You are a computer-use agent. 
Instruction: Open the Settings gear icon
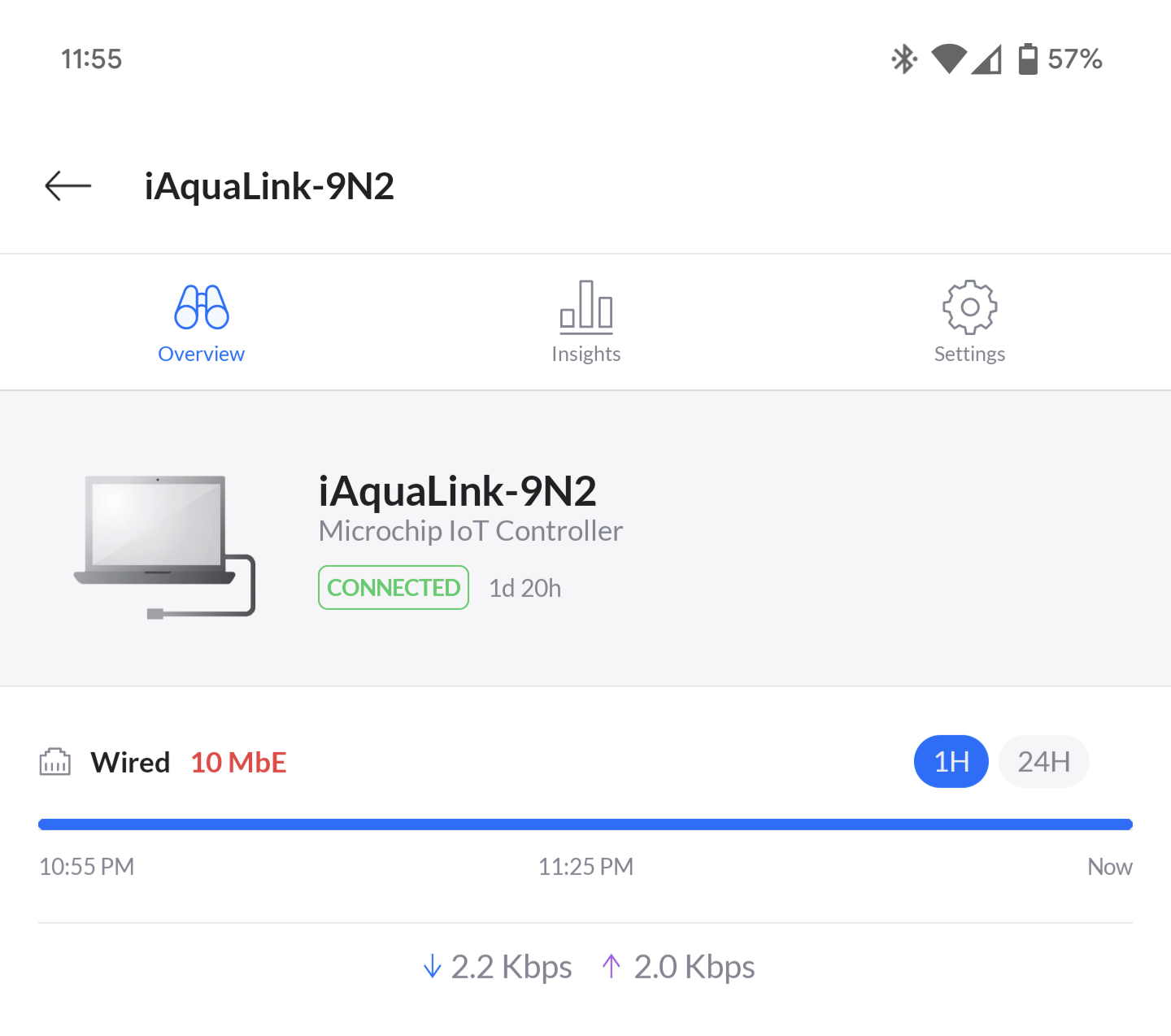969,307
